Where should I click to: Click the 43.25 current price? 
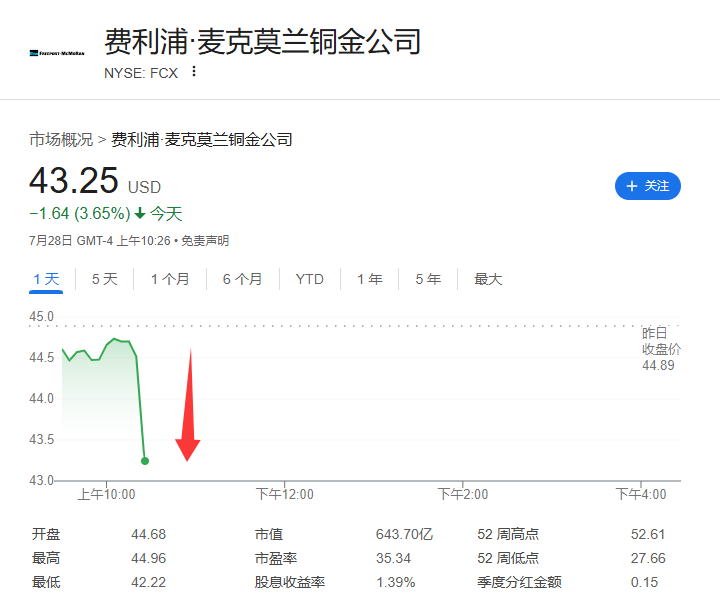[74, 180]
